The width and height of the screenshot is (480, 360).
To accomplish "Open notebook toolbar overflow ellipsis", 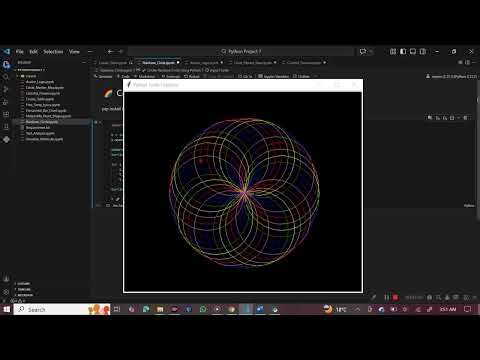I will (x=315, y=76).
